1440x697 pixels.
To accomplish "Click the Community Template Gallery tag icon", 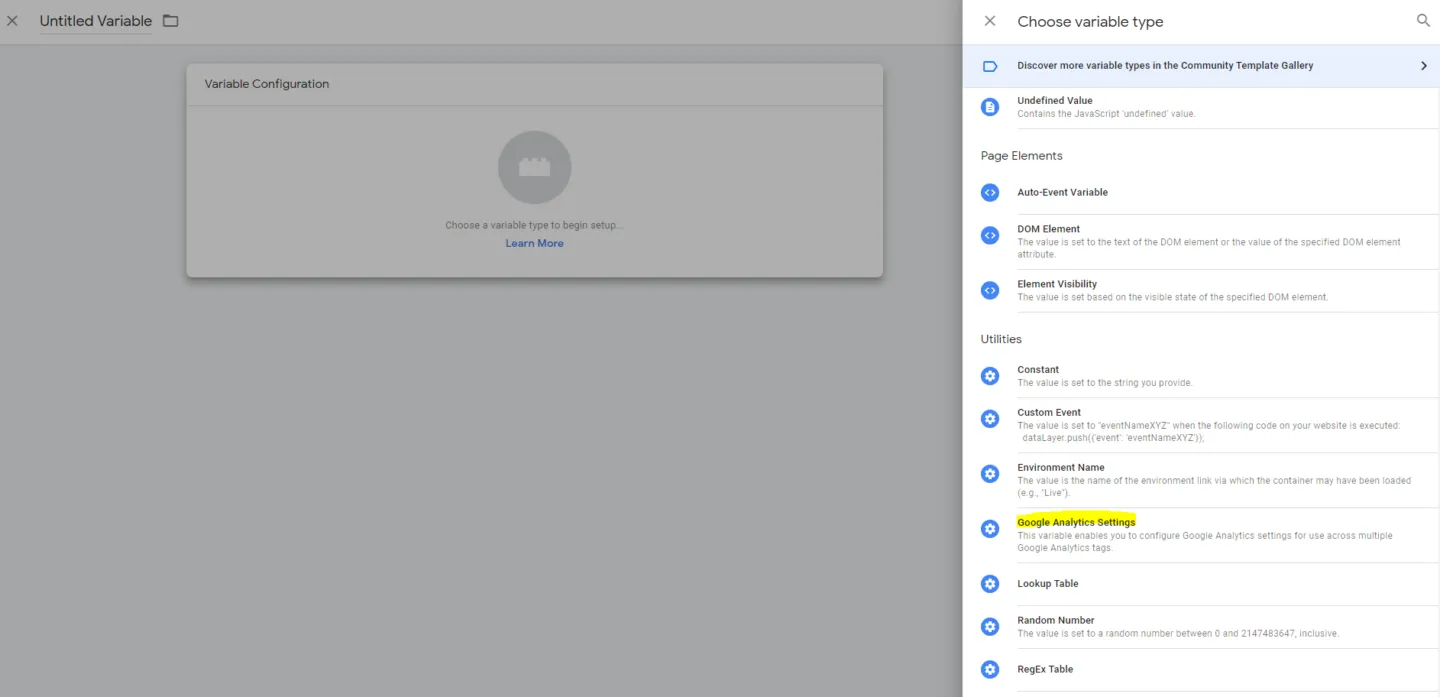I will (x=990, y=66).
